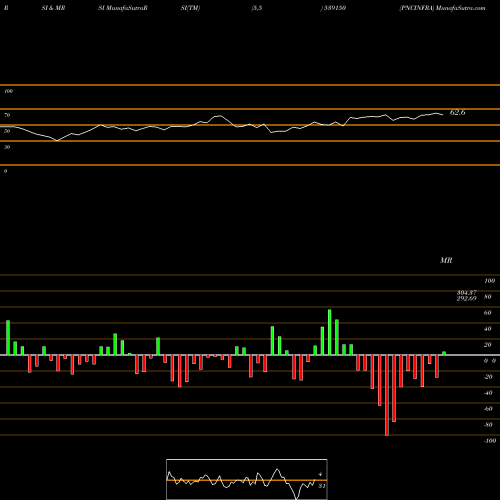Click the MR panel title label

[x=446, y=260]
